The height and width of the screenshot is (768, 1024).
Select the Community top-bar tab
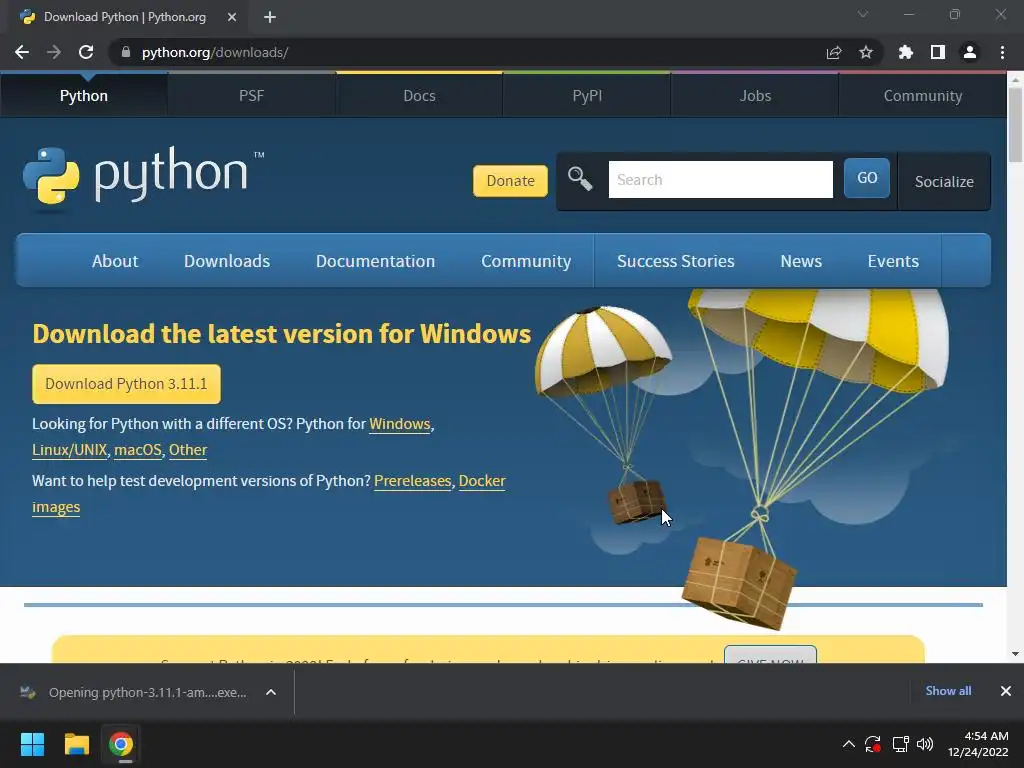[x=923, y=96]
